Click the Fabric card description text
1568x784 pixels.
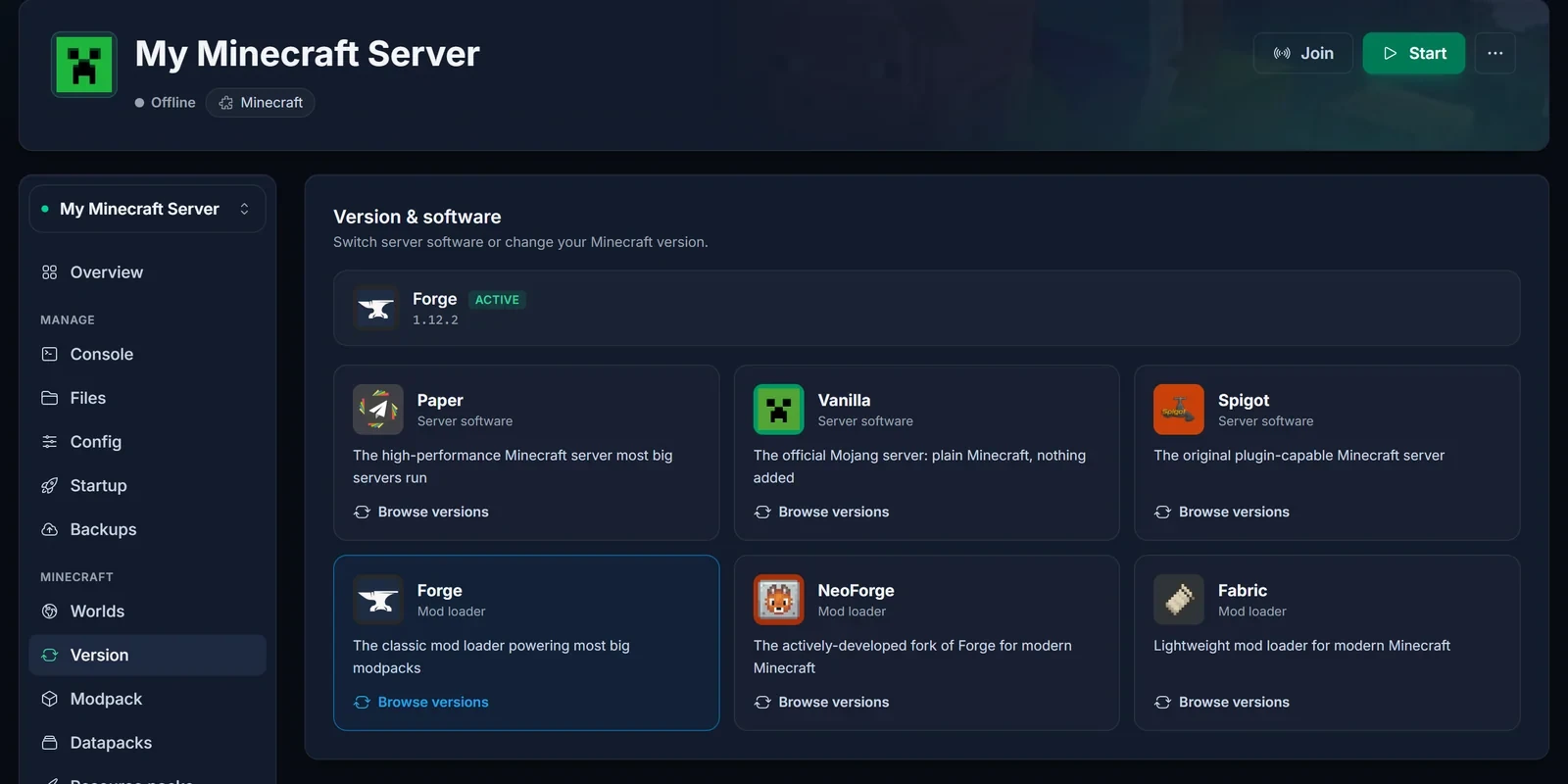[x=1302, y=646]
